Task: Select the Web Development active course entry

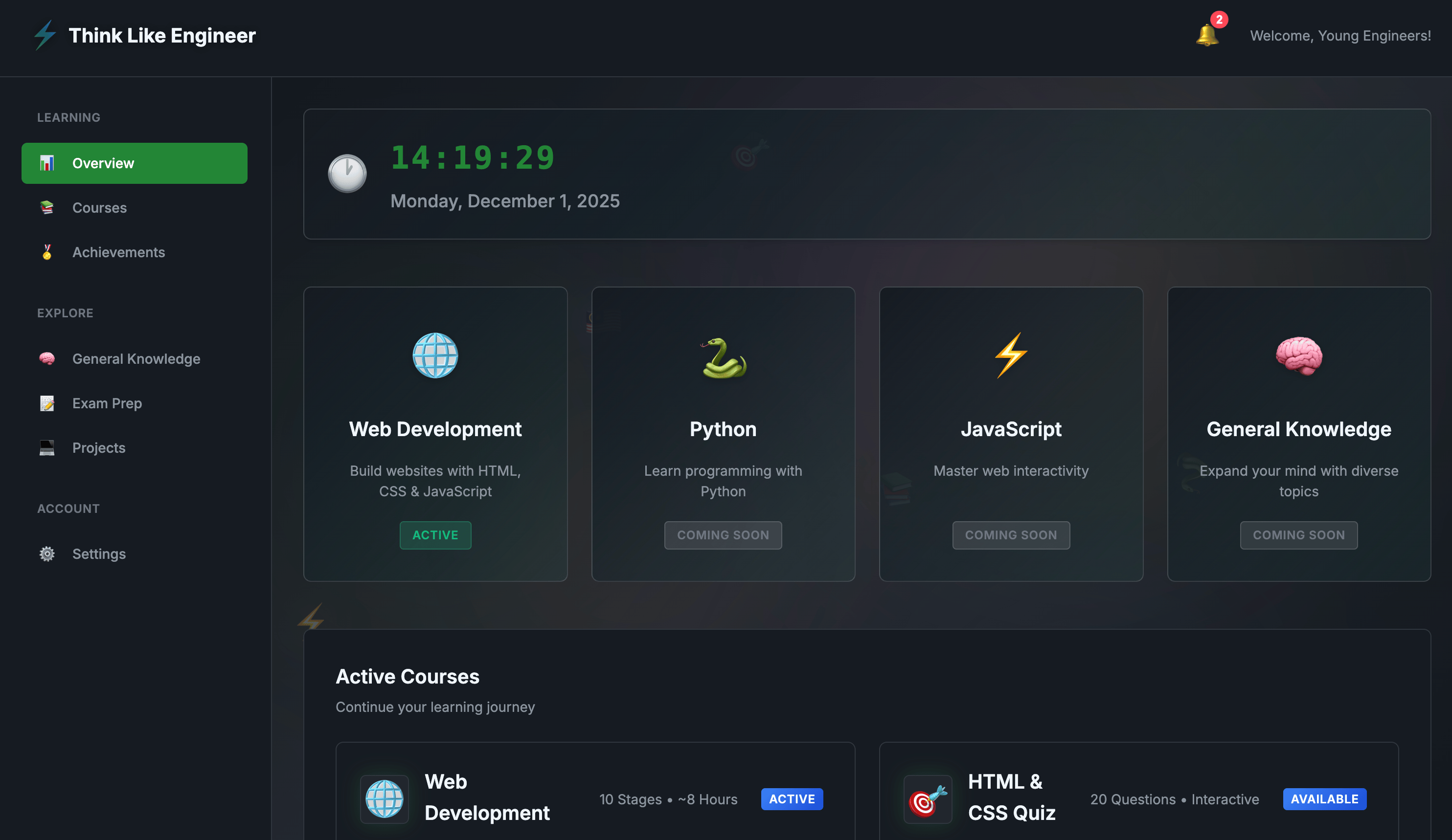Action: click(x=594, y=798)
